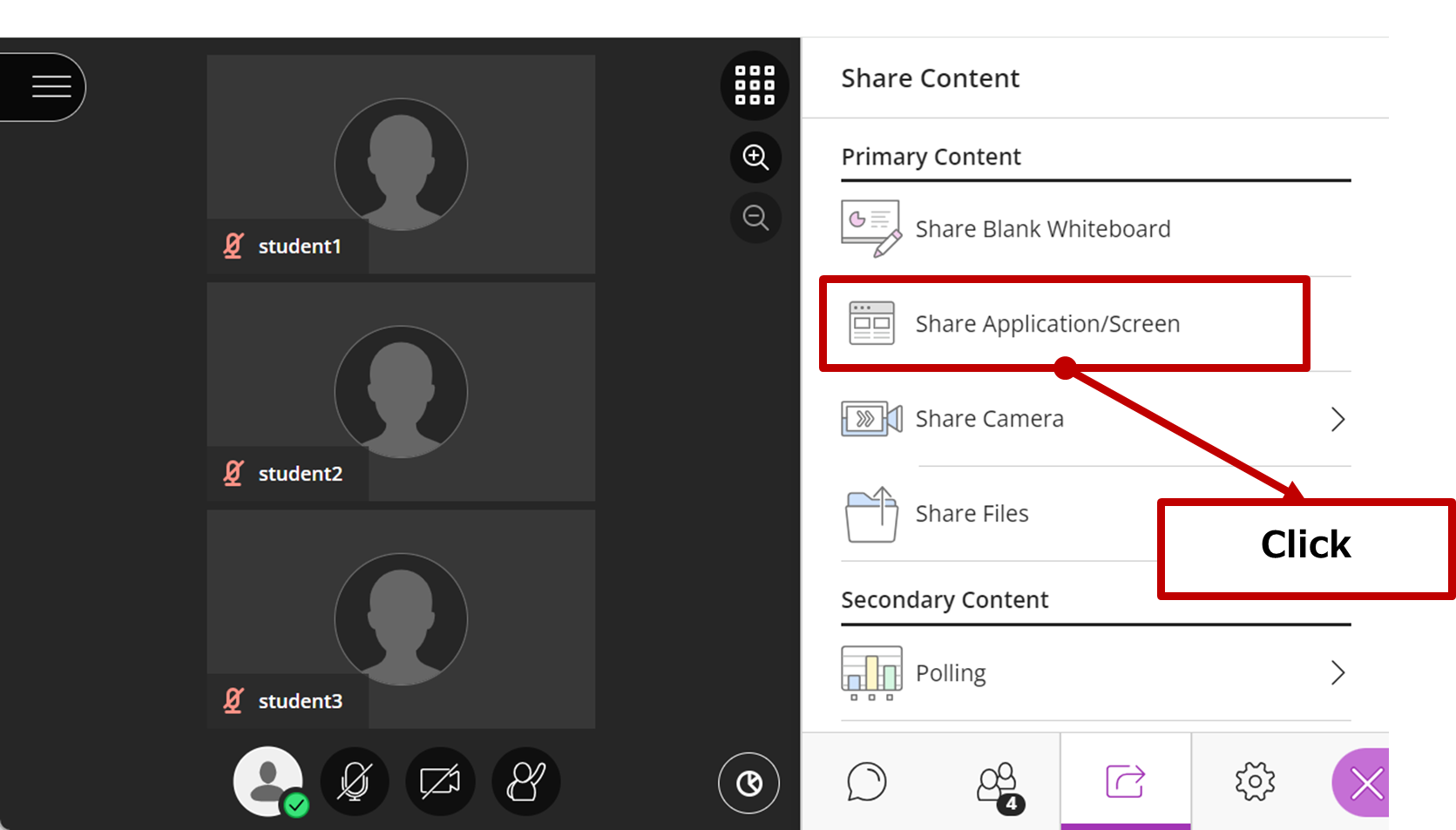This screenshot has width=1456, height=830.
Task: Enable your camera
Action: tap(440, 782)
